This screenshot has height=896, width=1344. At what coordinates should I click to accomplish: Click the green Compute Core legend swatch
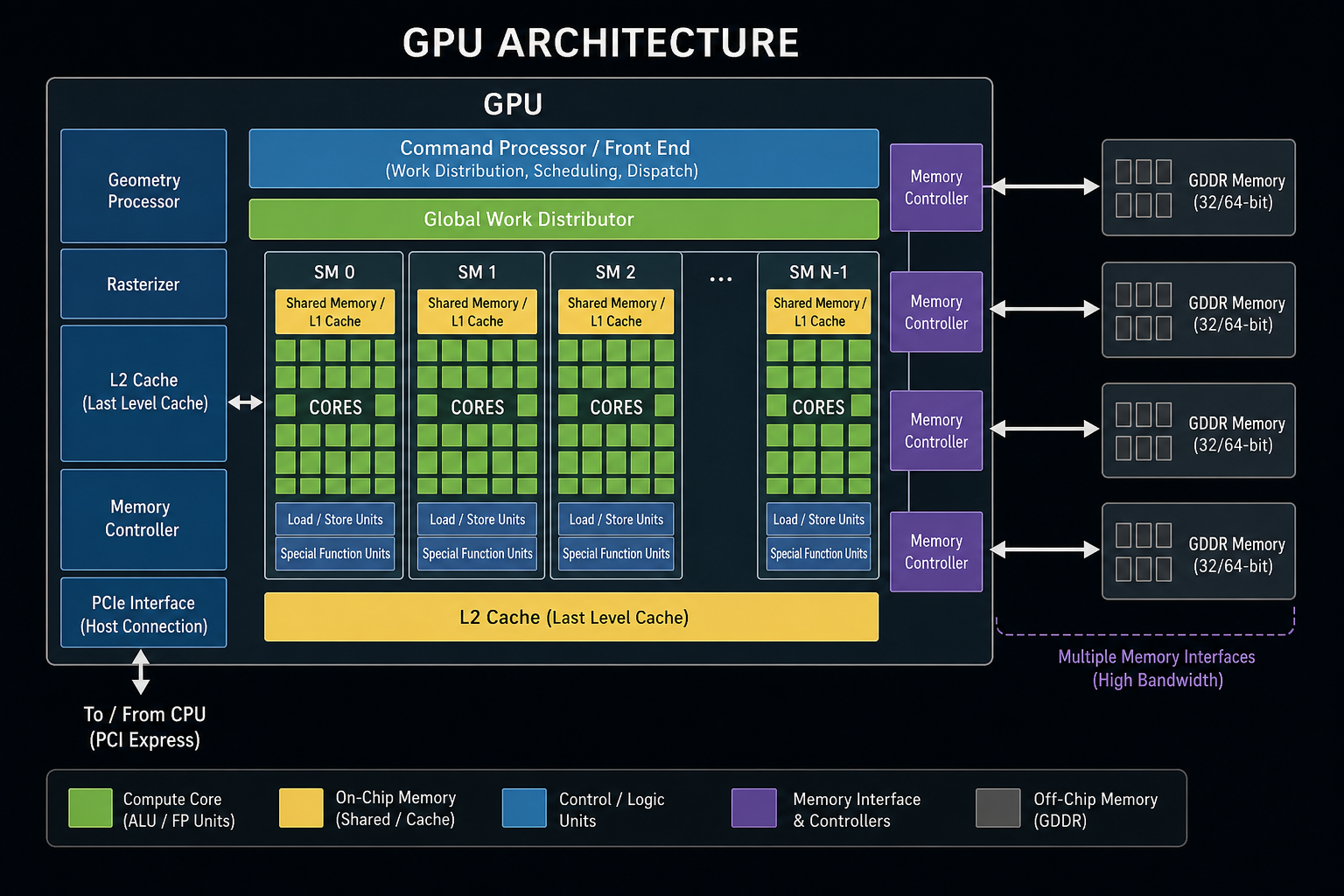click(x=90, y=808)
